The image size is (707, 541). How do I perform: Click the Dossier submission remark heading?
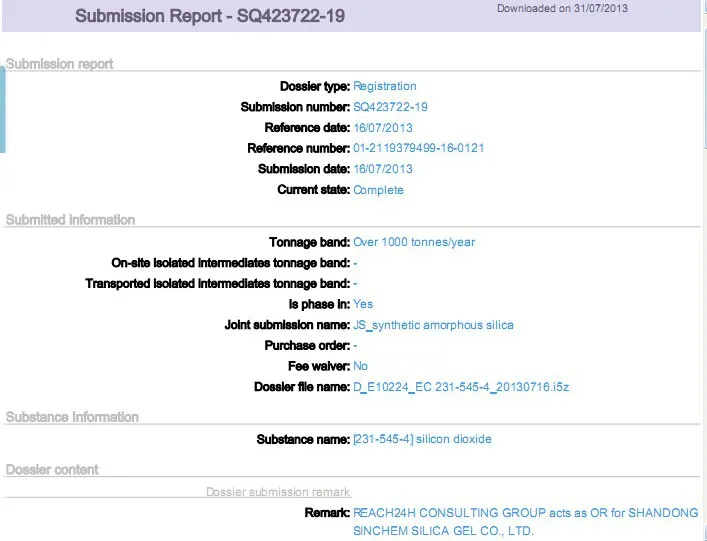coord(278,492)
